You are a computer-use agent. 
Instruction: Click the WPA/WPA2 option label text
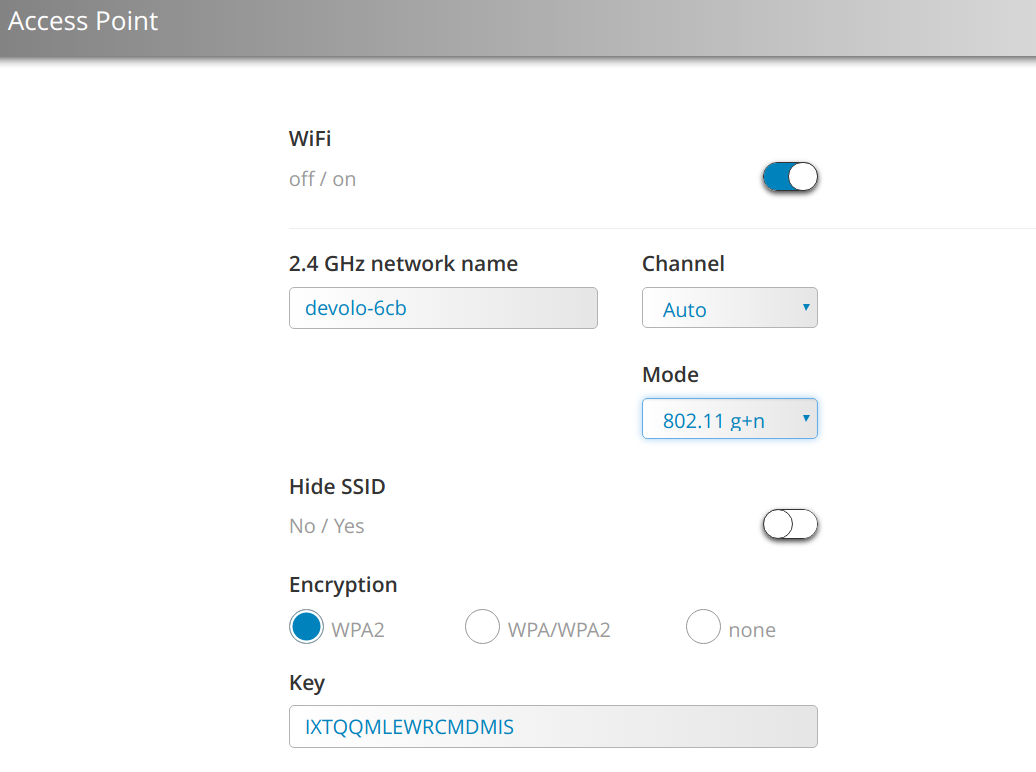point(559,630)
